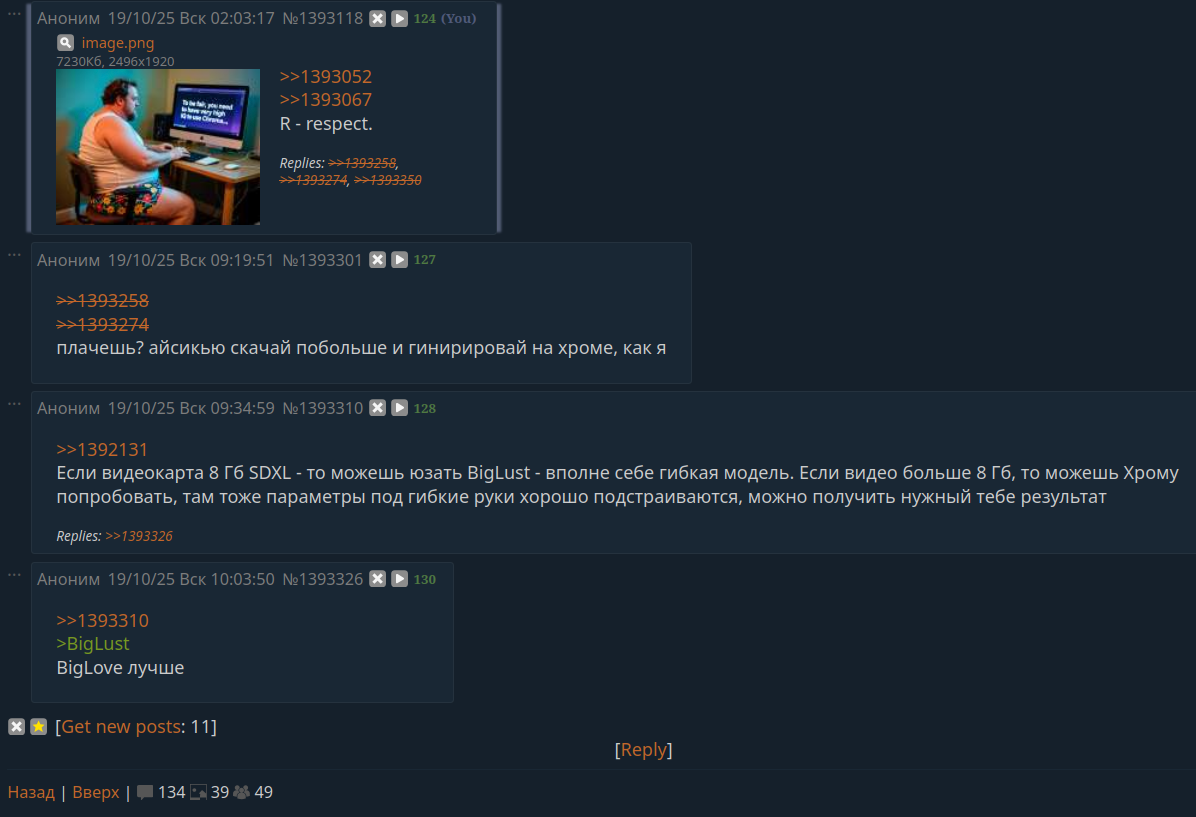Open three-dots menu of post №1393326
1196x817 pixels.
click(14, 574)
